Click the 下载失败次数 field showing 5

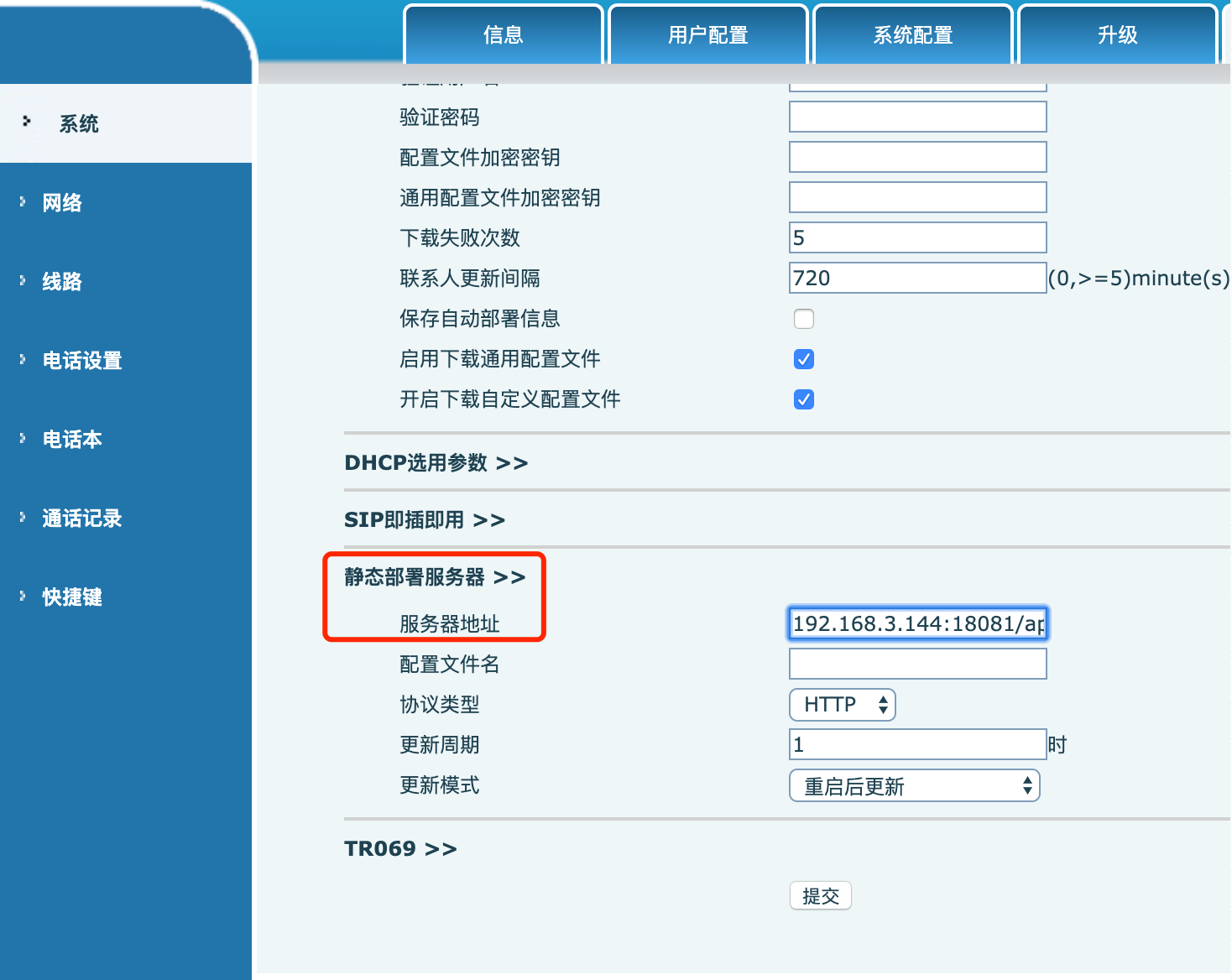tap(918, 237)
